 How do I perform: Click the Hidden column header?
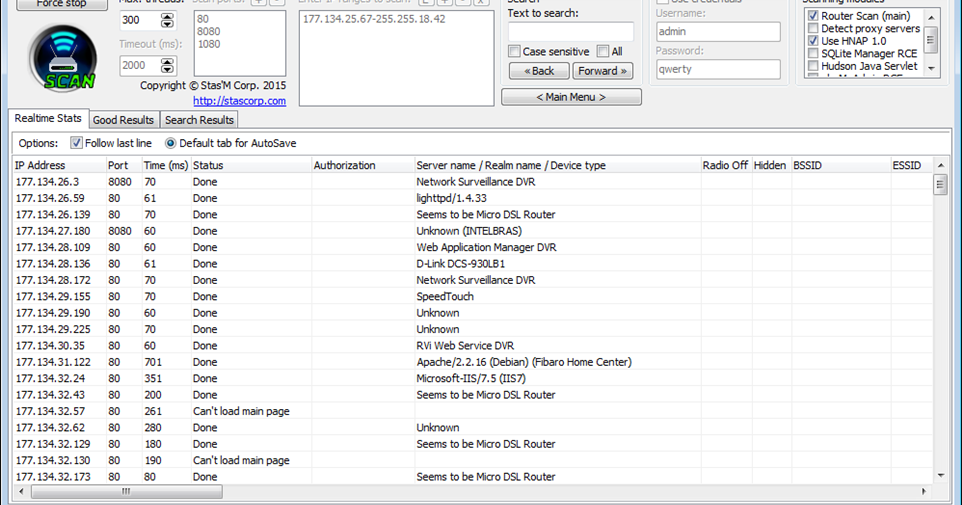(x=771, y=165)
